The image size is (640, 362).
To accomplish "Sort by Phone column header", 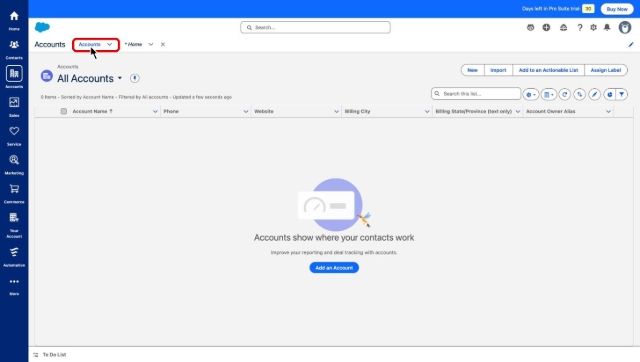I will (171, 111).
